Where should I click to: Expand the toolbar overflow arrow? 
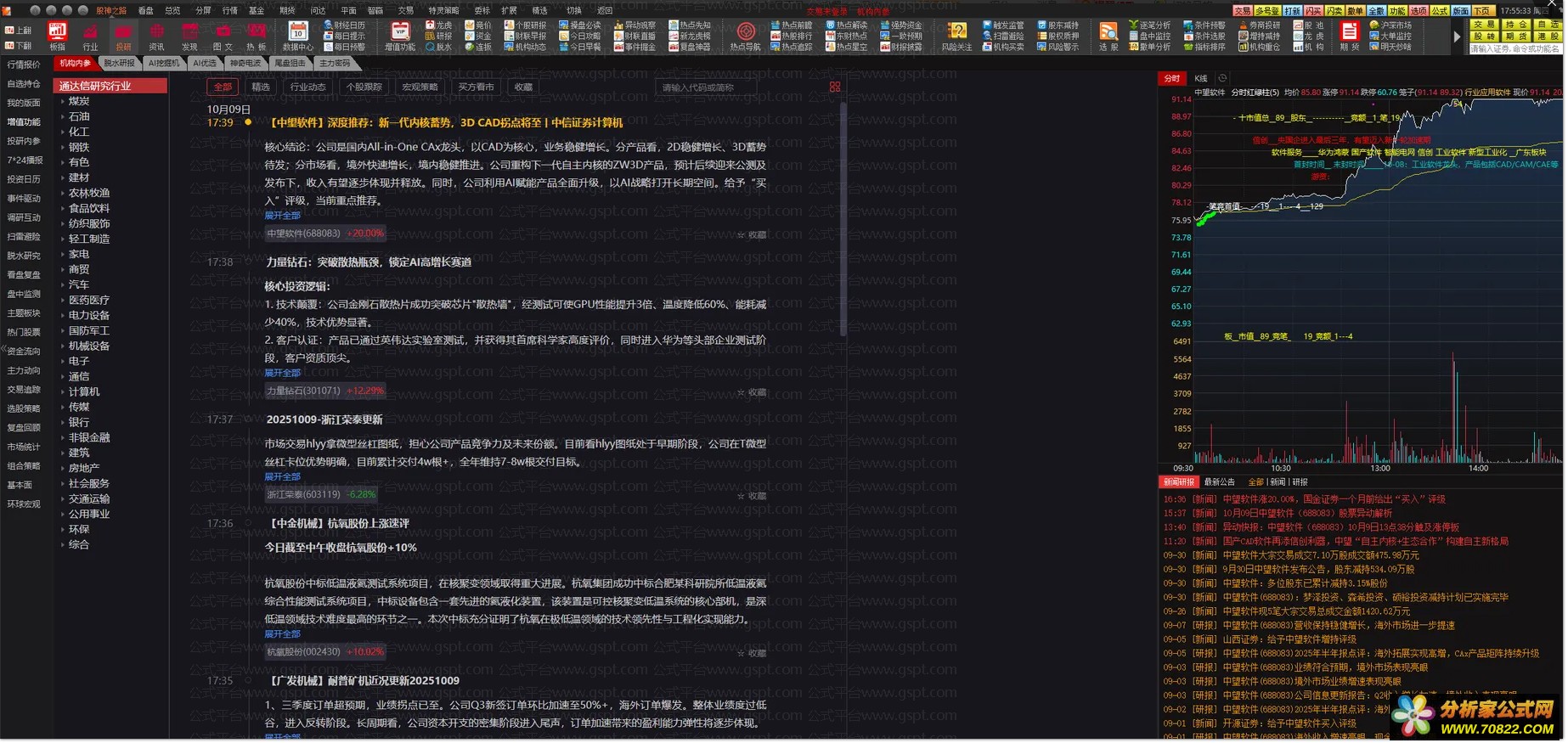click(1457, 37)
